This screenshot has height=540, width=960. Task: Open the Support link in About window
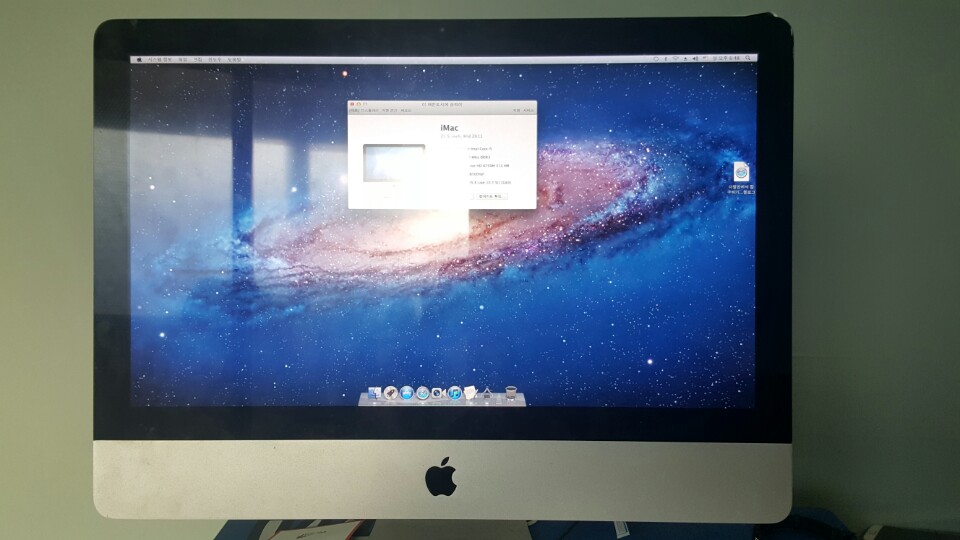(516, 110)
